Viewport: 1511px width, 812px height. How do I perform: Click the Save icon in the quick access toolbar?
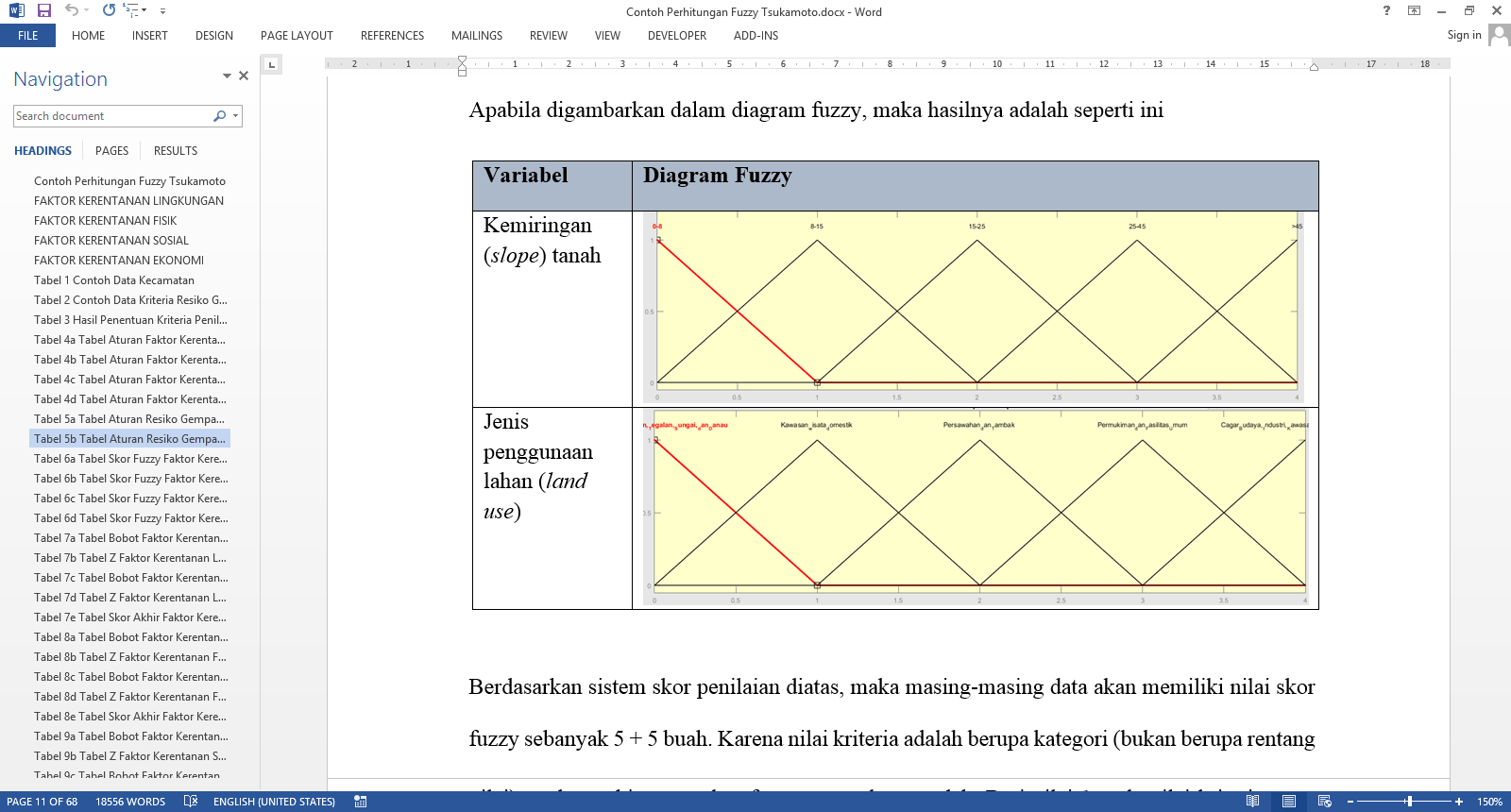tap(43, 10)
